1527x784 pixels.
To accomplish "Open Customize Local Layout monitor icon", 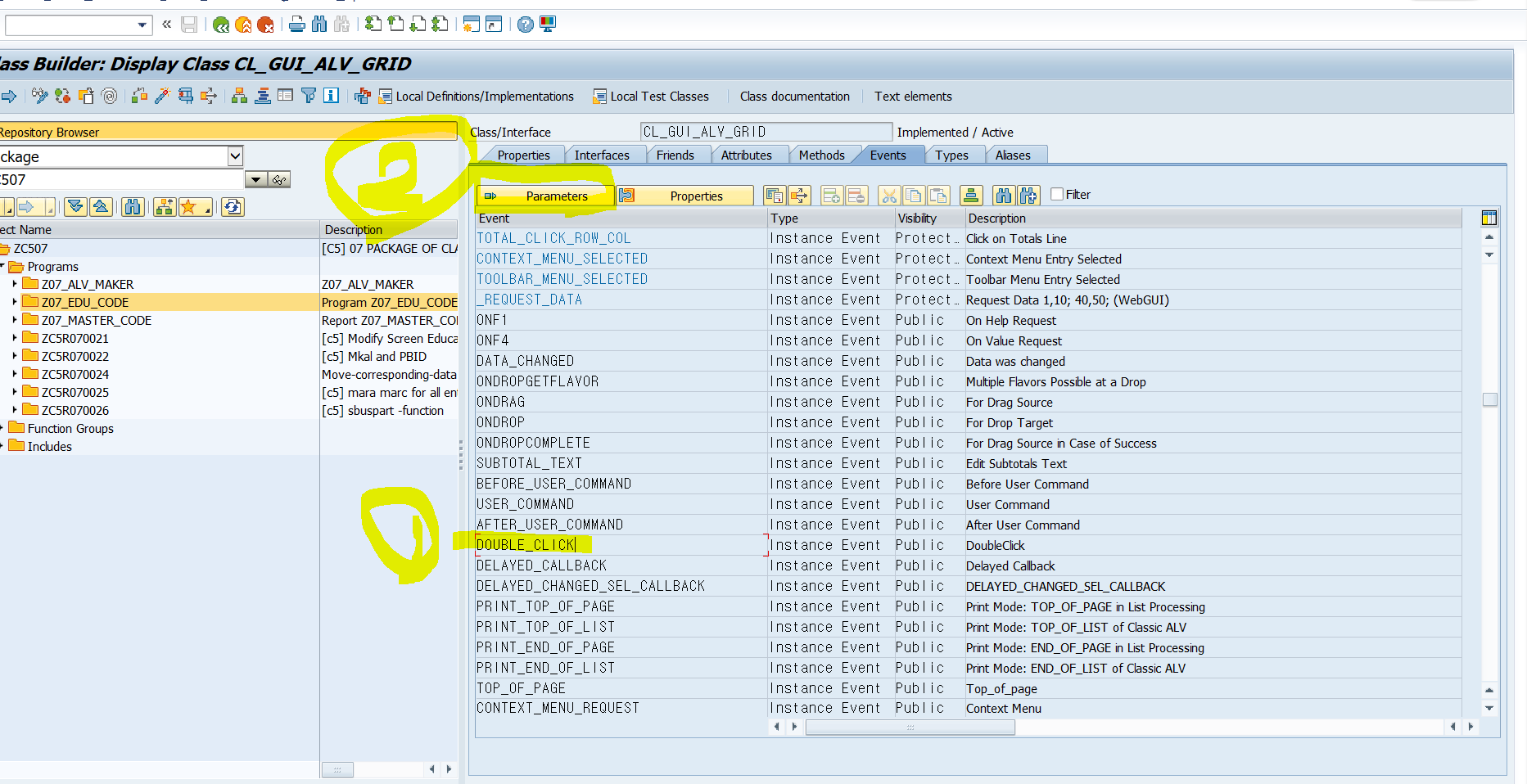I will pos(548,25).
